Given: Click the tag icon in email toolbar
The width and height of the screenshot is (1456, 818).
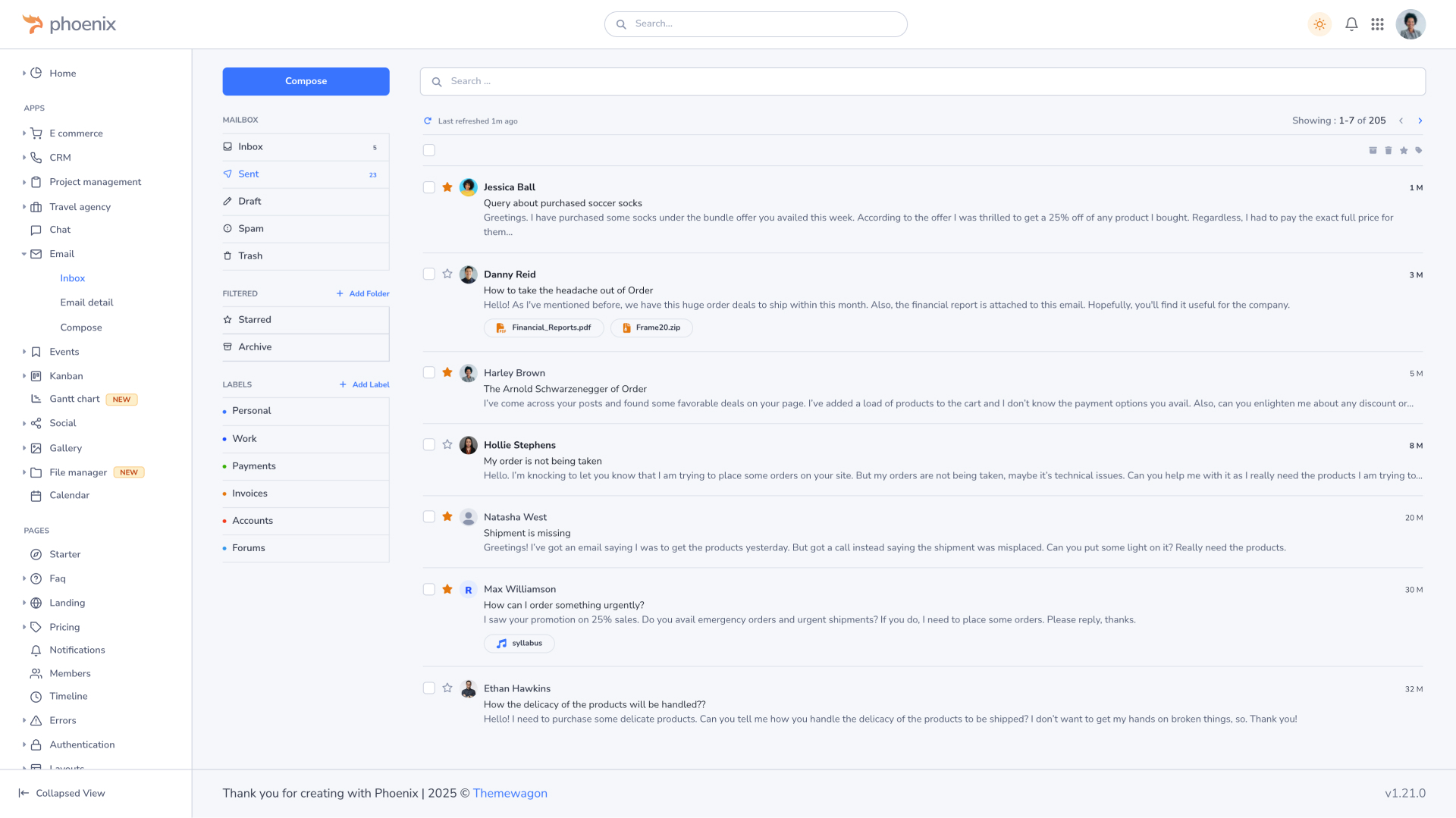Looking at the screenshot, I should click(1419, 151).
